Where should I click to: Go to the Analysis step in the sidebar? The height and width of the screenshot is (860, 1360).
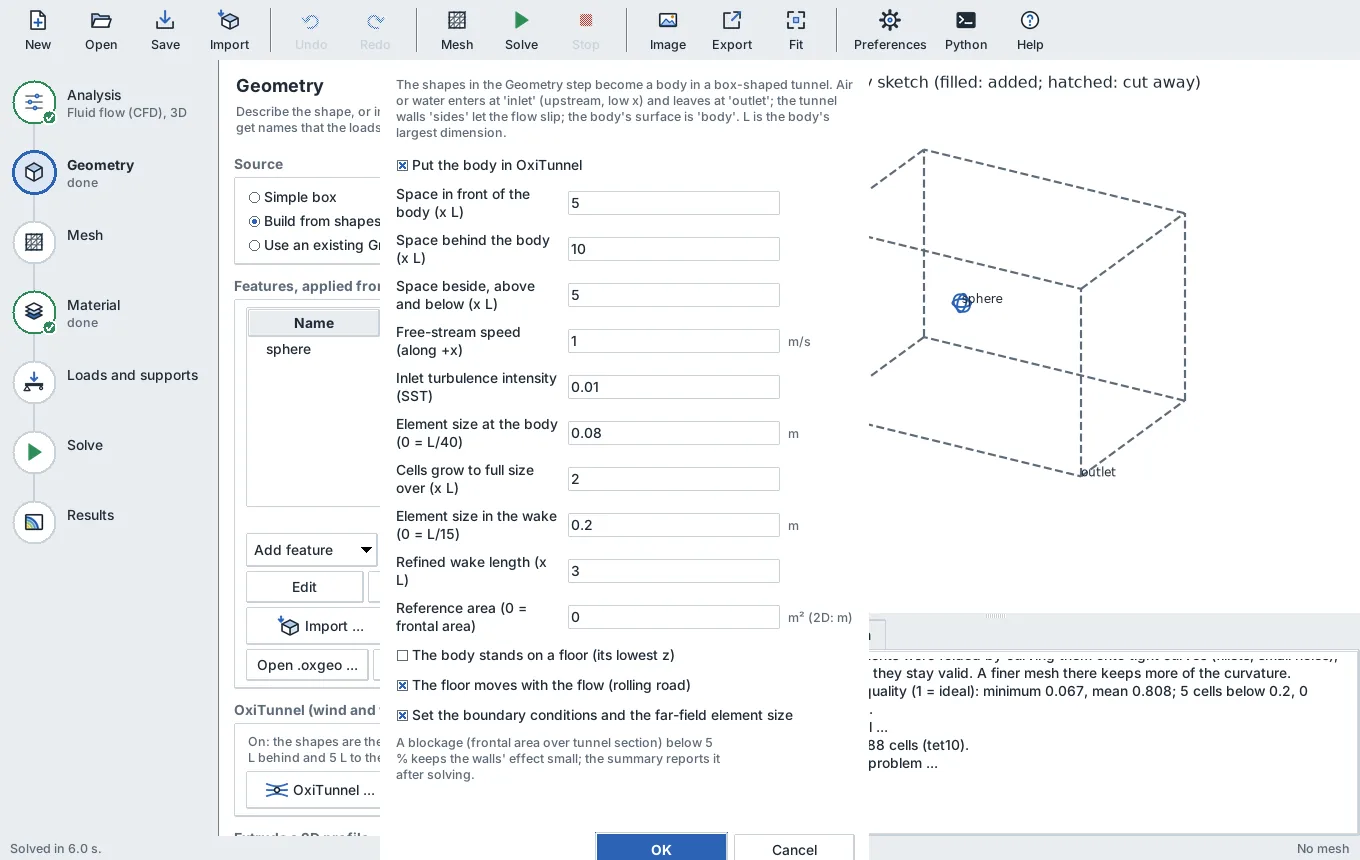pos(34,102)
